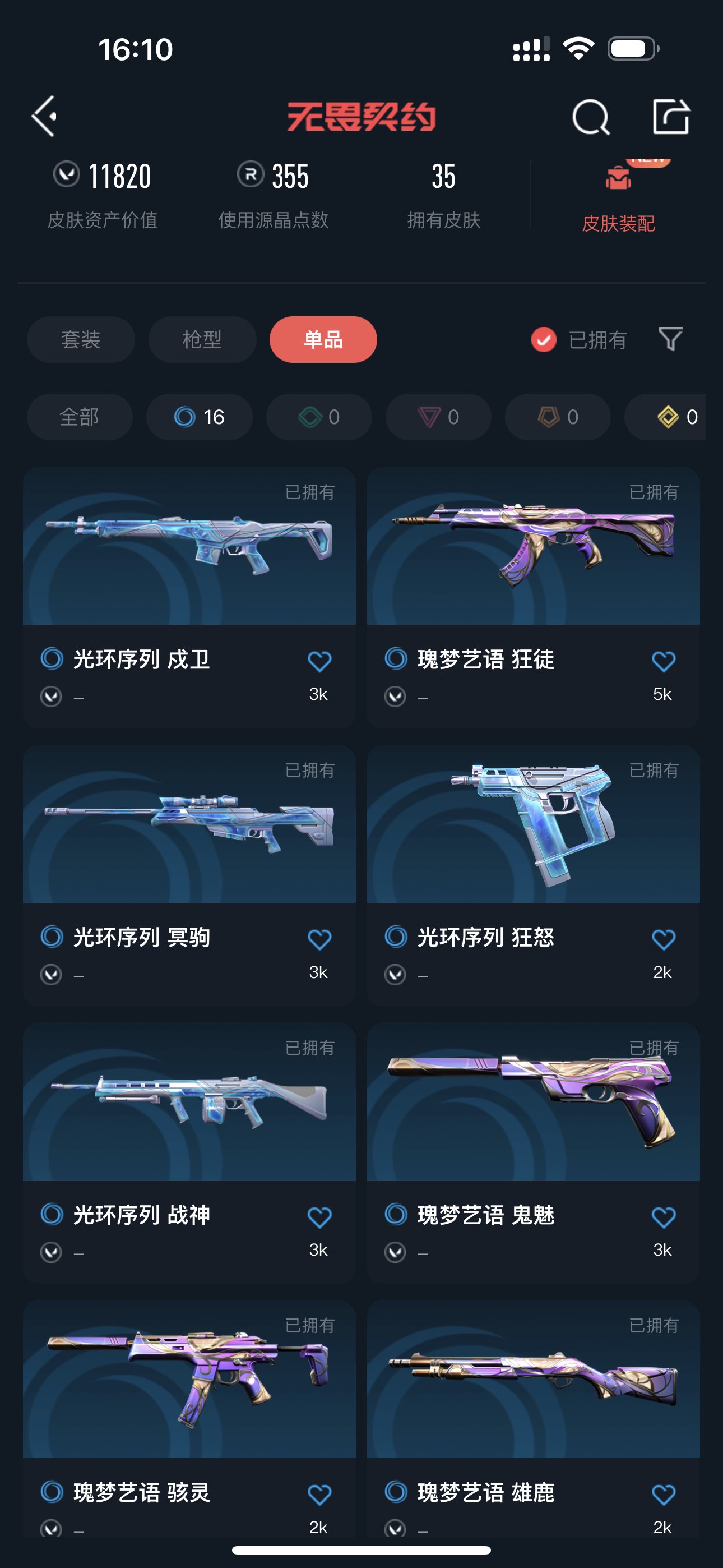Tap the share icon at top right
The image size is (723, 1568).
[671, 116]
